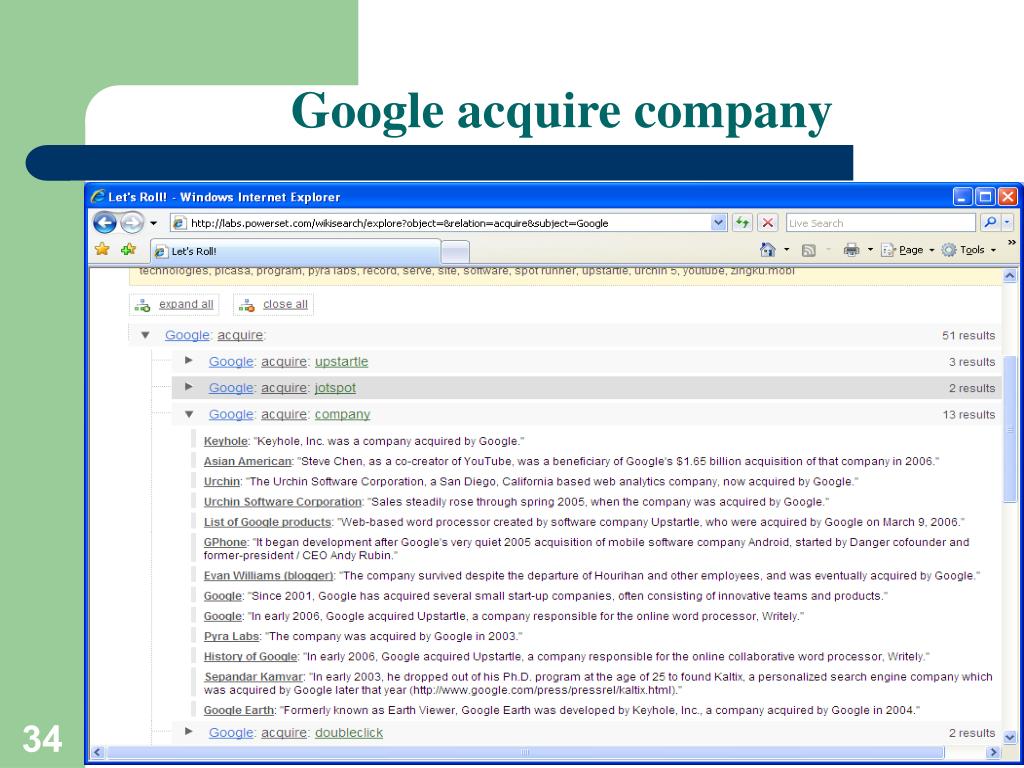1024x768 pixels.
Task: Click the vertical scrollbar down arrow
Action: click(x=1010, y=737)
